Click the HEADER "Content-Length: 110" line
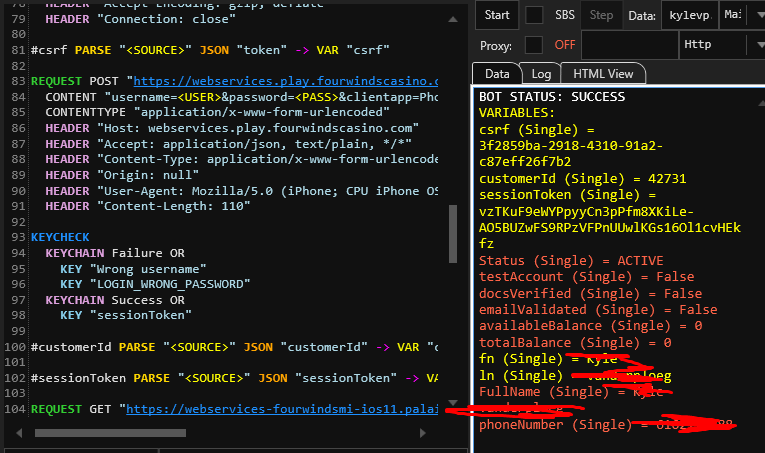 coord(148,206)
